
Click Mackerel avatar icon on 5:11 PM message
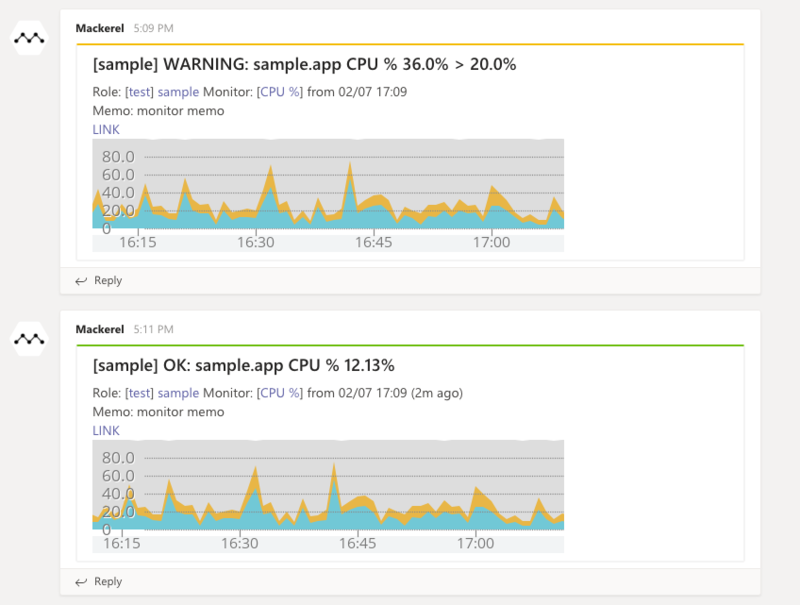click(x=30, y=339)
